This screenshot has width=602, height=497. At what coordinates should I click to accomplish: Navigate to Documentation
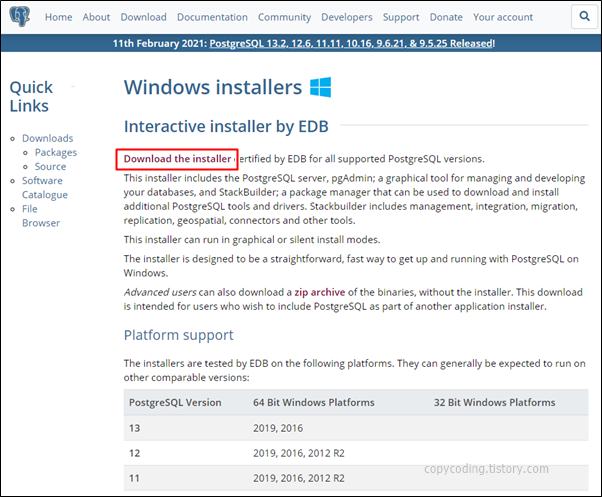click(x=212, y=17)
